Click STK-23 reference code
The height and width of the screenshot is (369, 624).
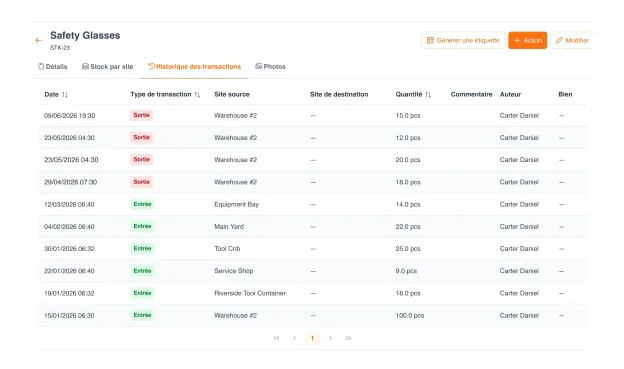[x=60, y=48]
